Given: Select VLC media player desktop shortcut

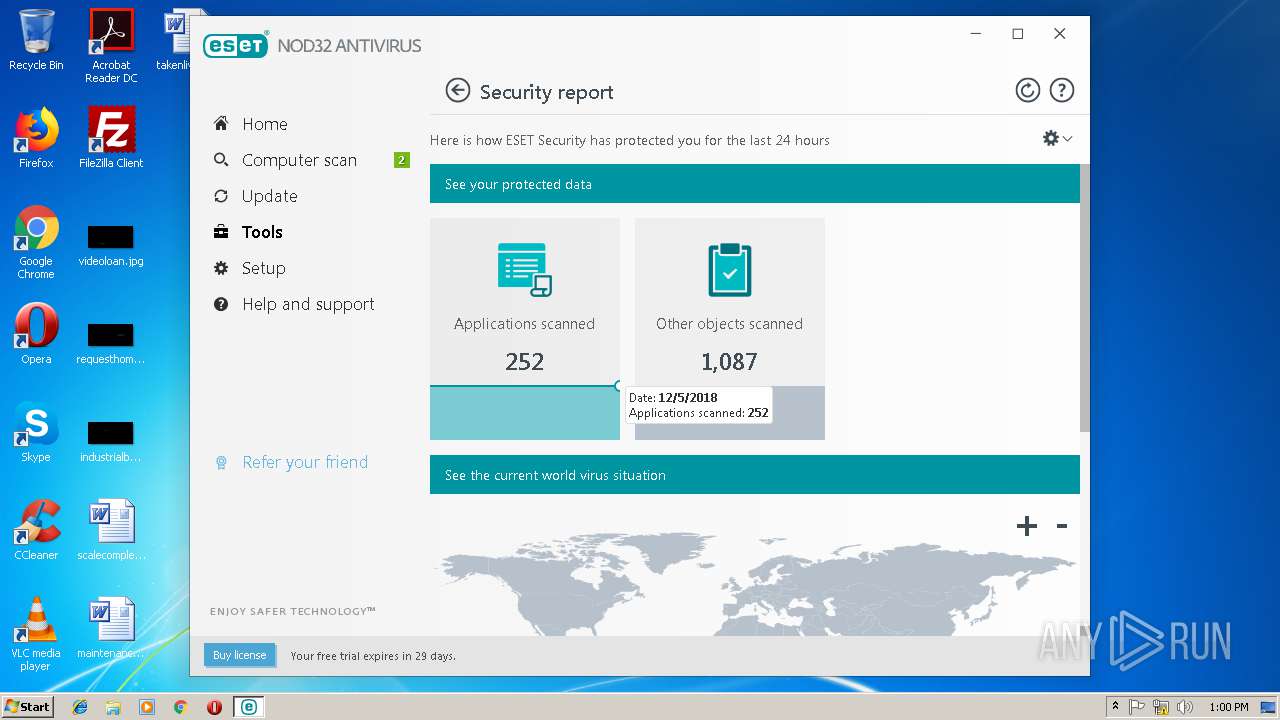Looking at the screenshot, I should tap(36, 634).
